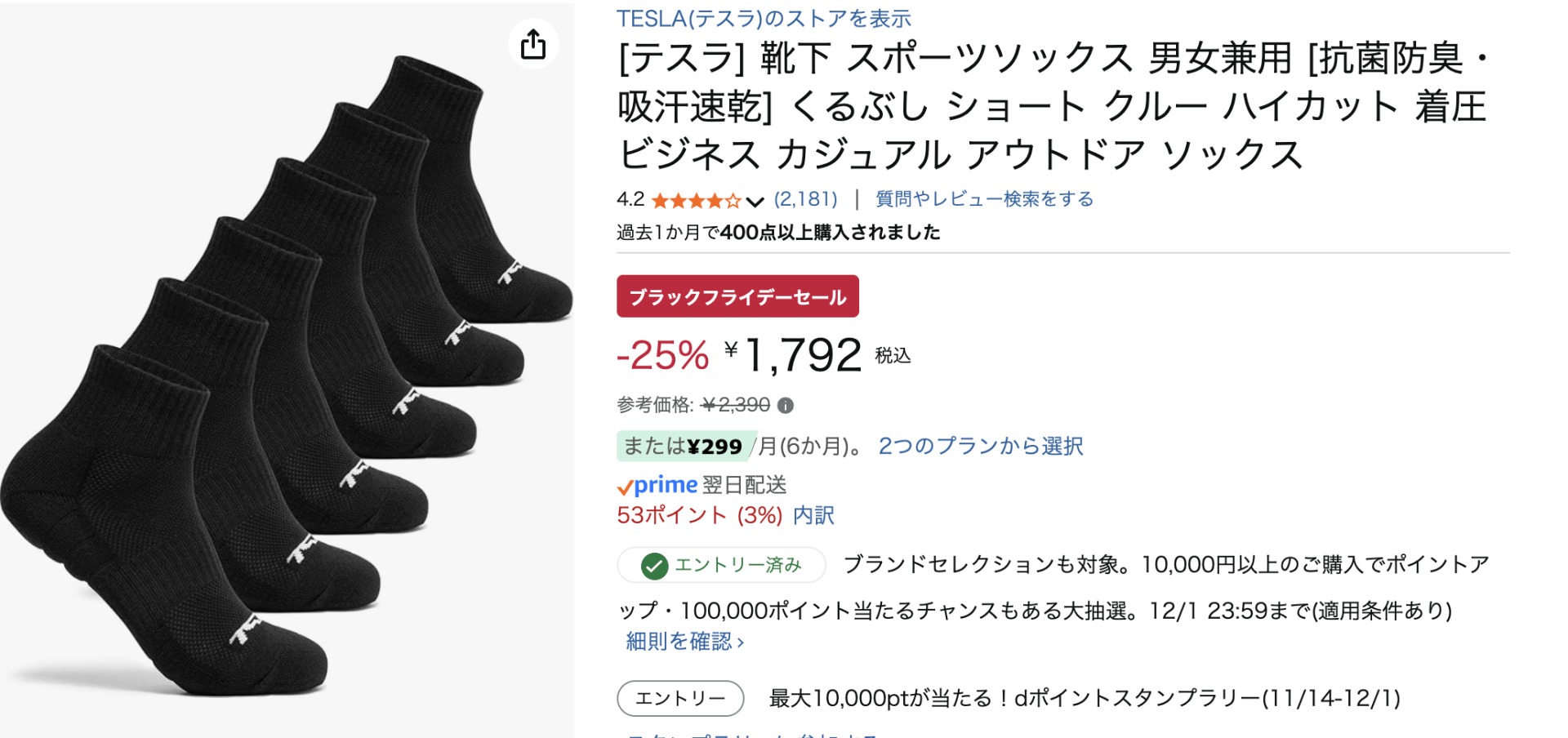This screenshot has width=1568, height=738.
Task: Click the ブラックフライデーセール red badge
Action: point(737,296)
